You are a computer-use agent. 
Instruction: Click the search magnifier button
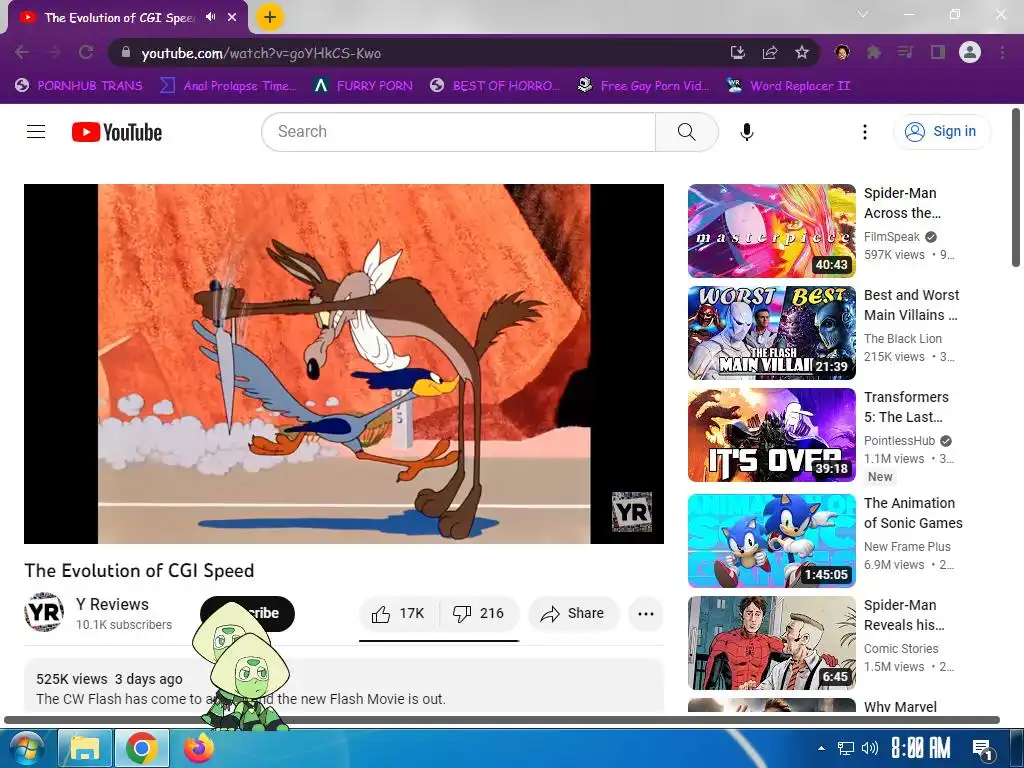click(686, 132)
